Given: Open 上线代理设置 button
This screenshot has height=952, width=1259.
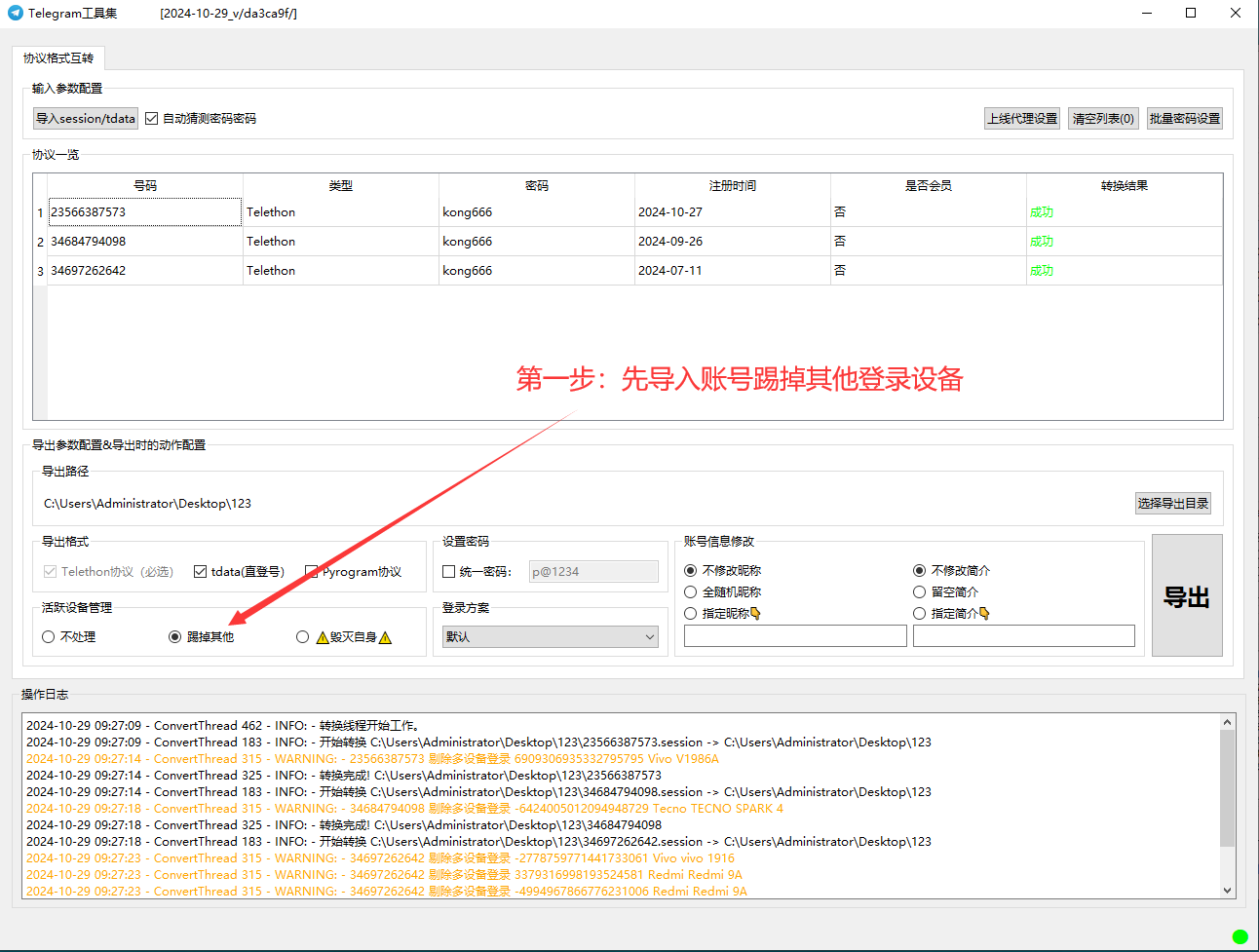Looking at the screenshot, I should pyautogui.click(x=1022, y=118).
